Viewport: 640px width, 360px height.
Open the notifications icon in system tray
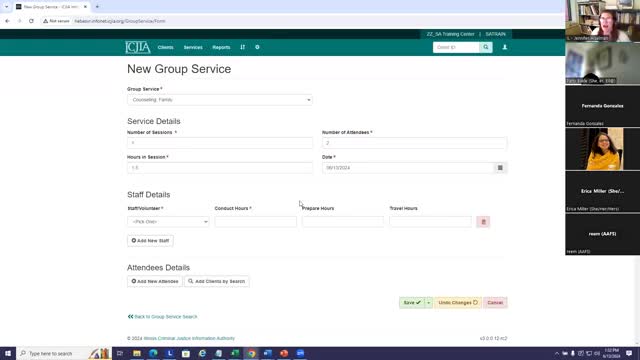coord(629,353)
